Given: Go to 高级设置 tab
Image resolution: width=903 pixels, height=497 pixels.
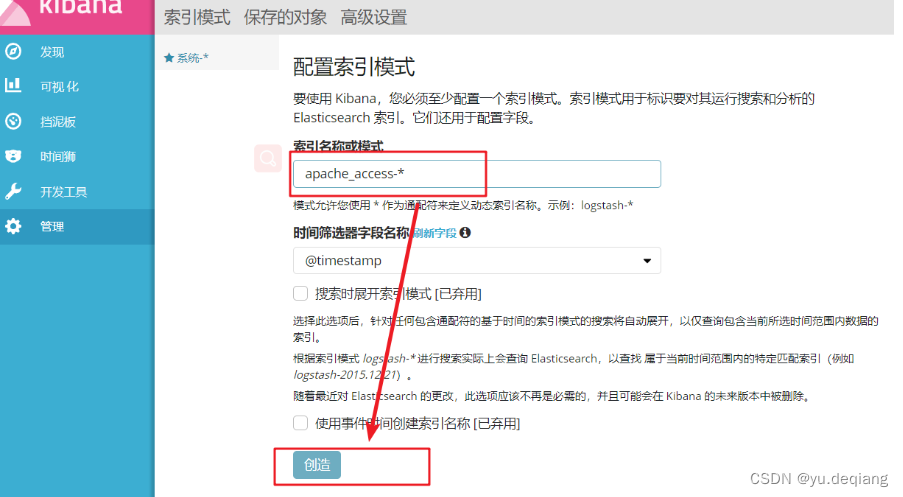Looking at the screenshot, I should point(374,17).
